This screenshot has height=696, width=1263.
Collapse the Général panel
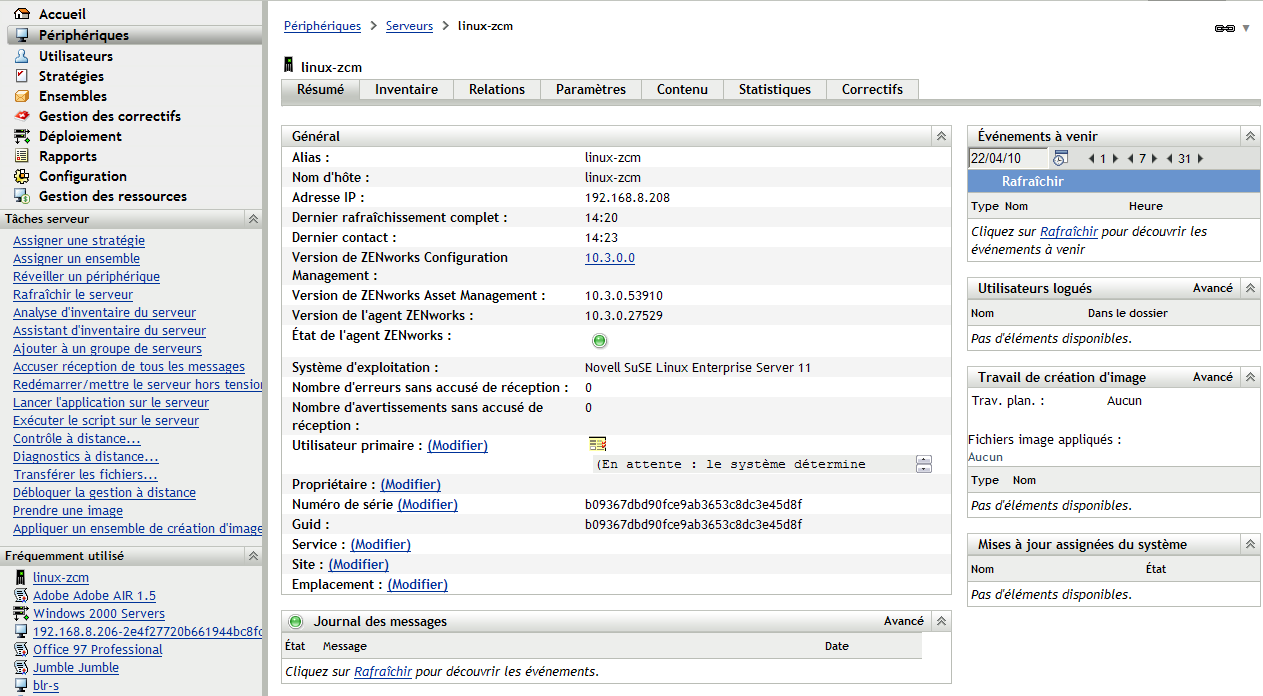pos(940,136)
